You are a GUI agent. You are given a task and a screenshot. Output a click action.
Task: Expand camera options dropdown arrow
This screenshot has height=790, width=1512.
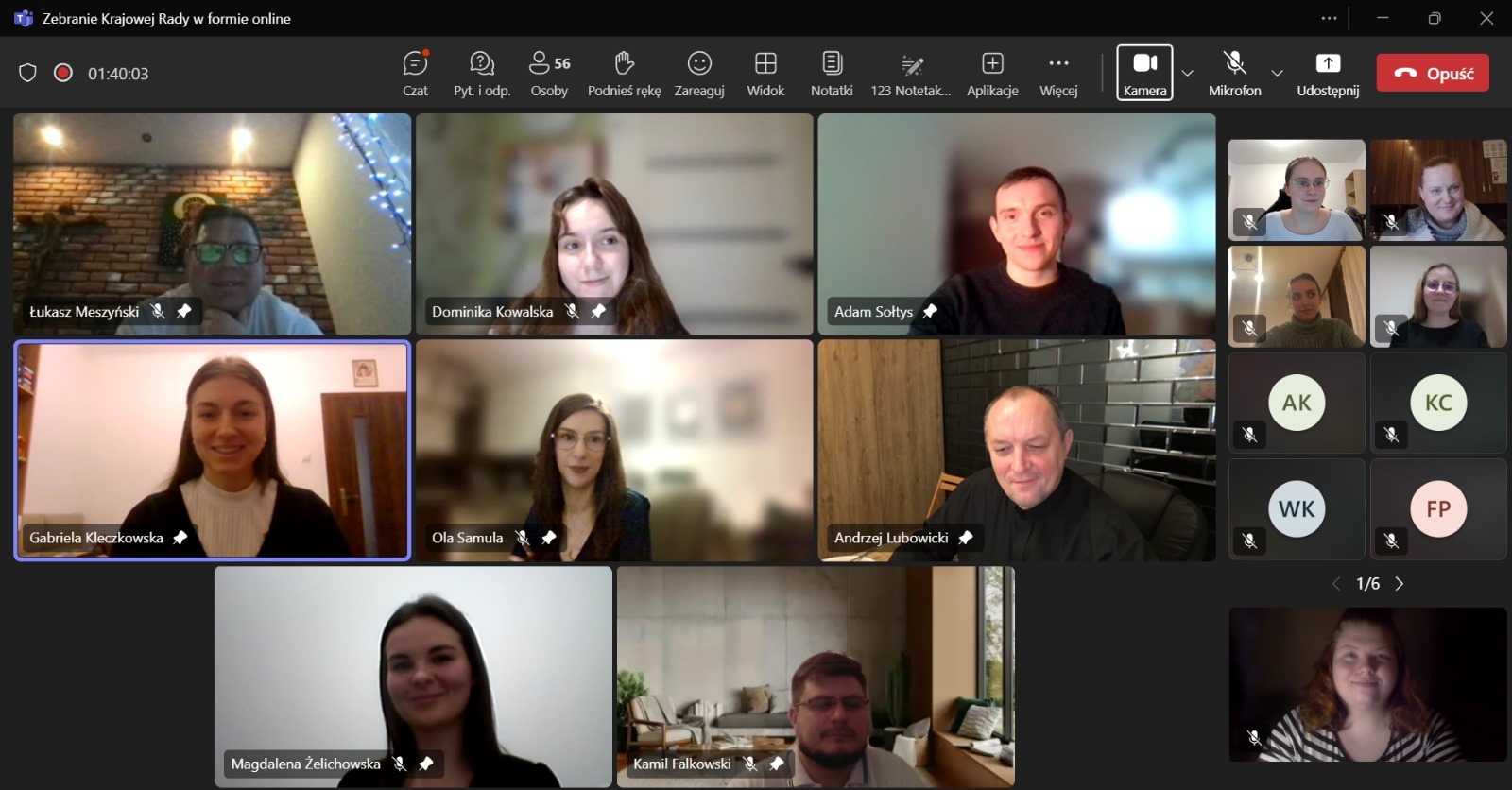coord(1188,73)
